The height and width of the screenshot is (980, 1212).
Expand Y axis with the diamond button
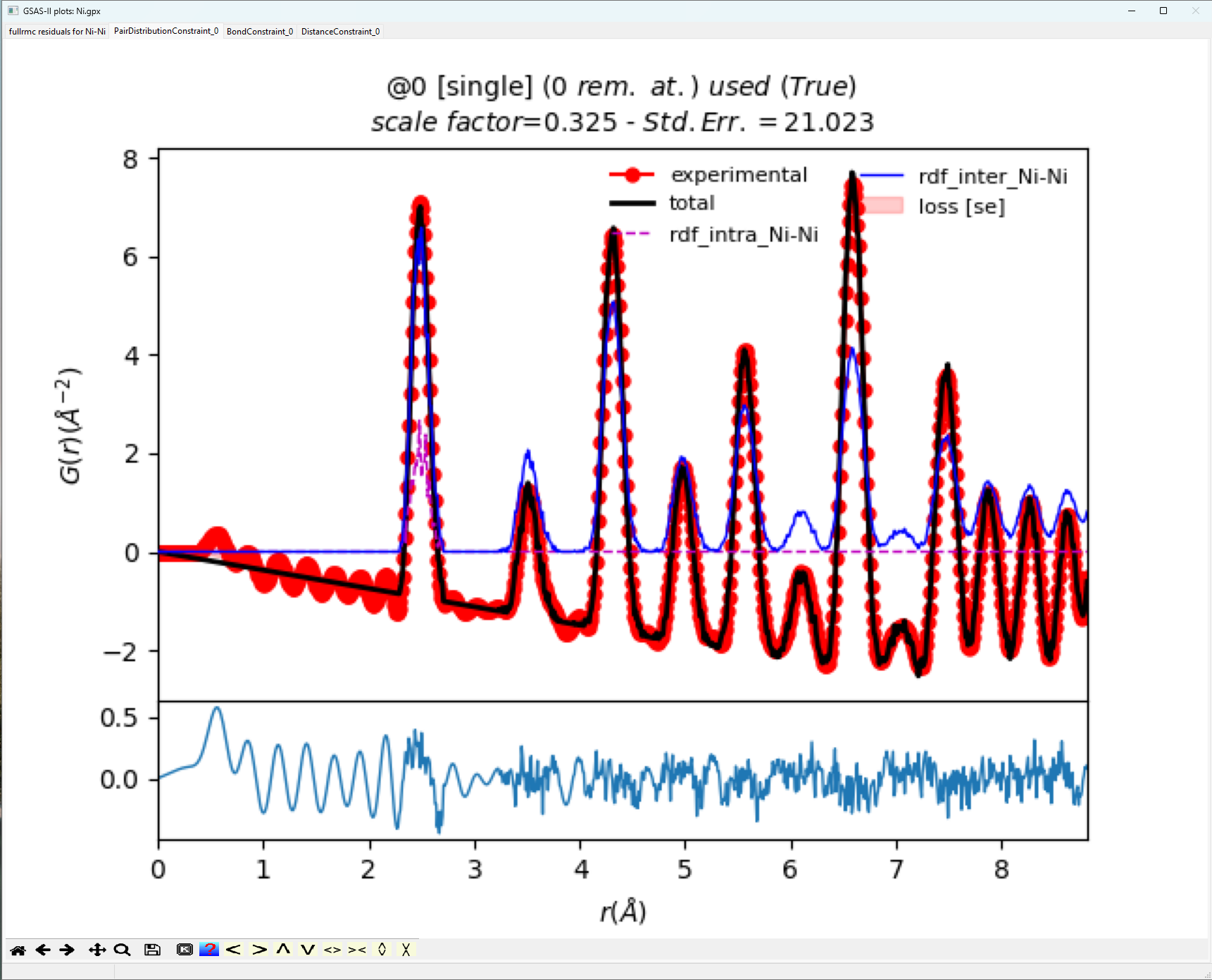[x=382, y=949]
